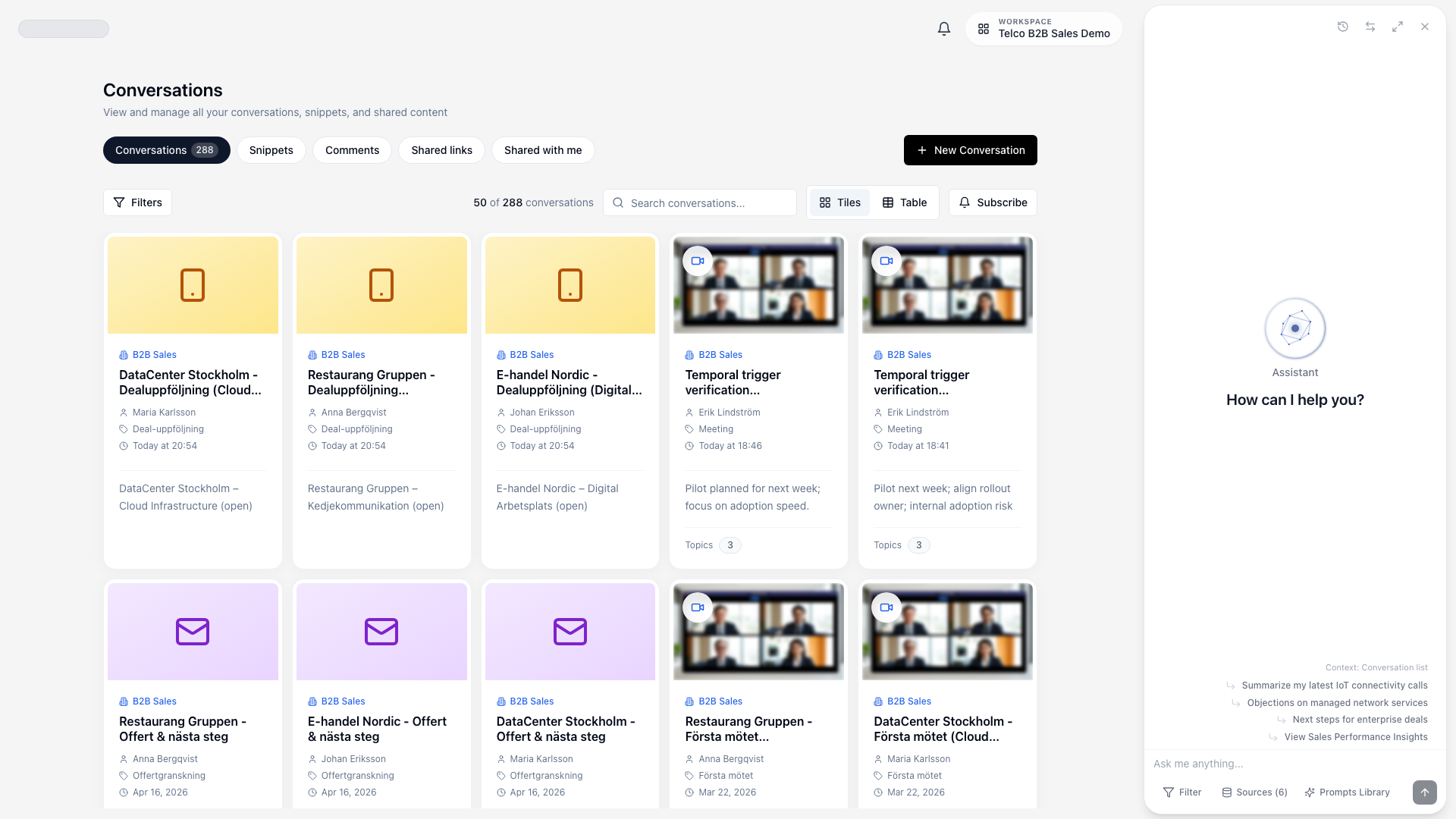Screen dimensions: 1456x819
Task: Click video icon on Restaurang Gruppen Första mötet card
Action: [698, 607]
